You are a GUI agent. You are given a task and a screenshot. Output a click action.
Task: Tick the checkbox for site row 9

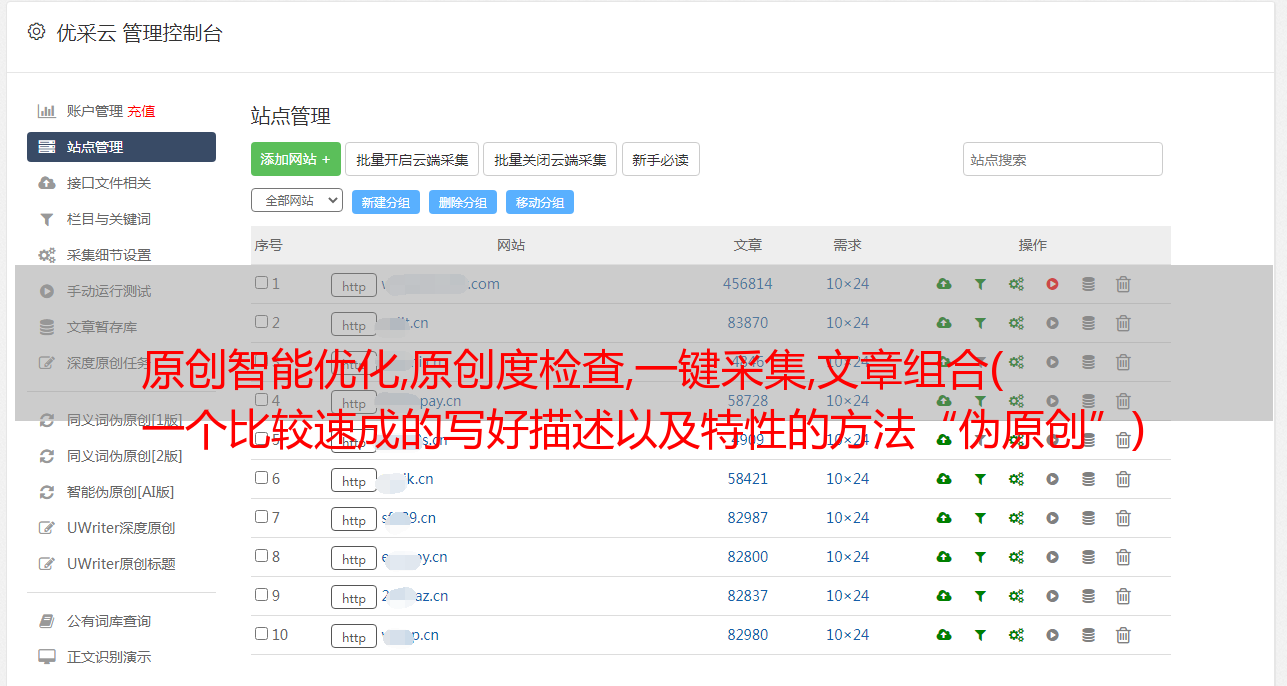click(261, 595)
